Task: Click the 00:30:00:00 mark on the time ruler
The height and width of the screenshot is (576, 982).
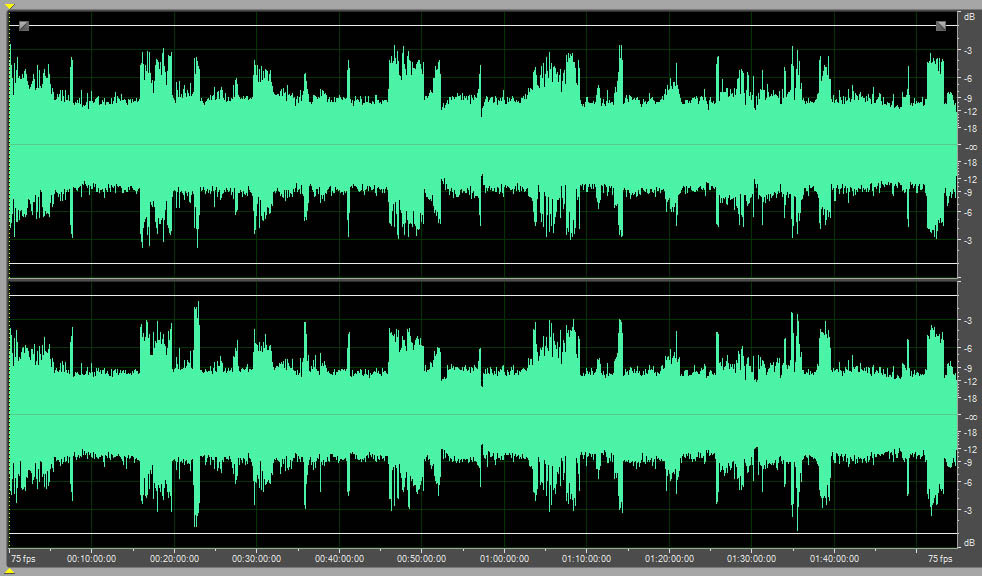Action: 257,558
